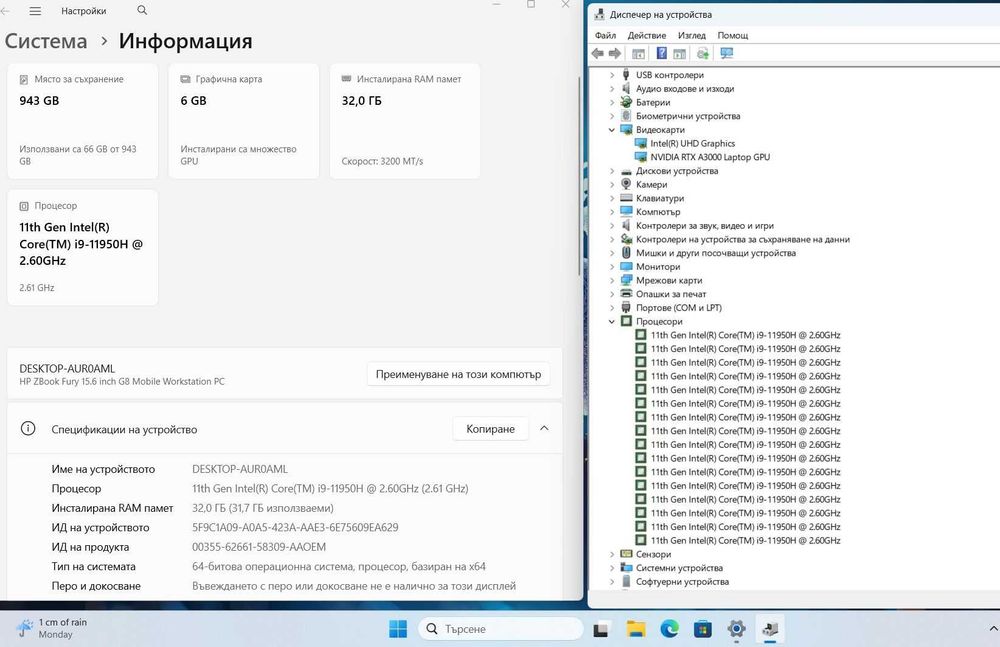Select NVIDIA RTX A3000 Laptop GPU entry

(x=709, y=157)
